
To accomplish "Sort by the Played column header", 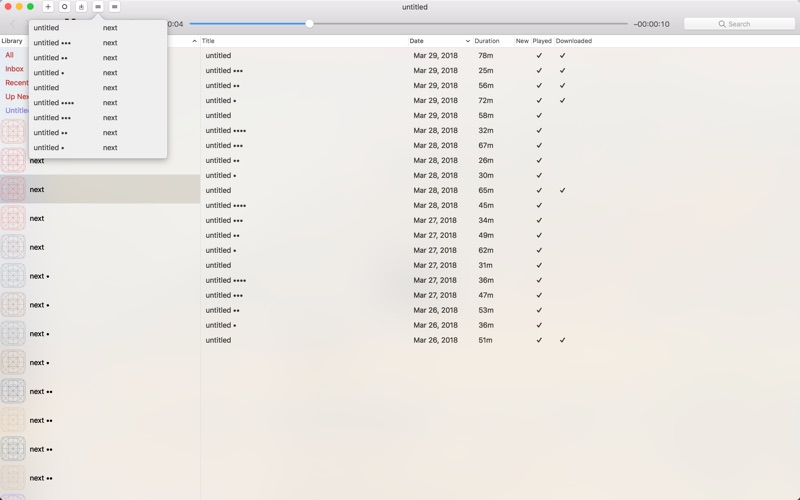I will click(x=542, y=41).
